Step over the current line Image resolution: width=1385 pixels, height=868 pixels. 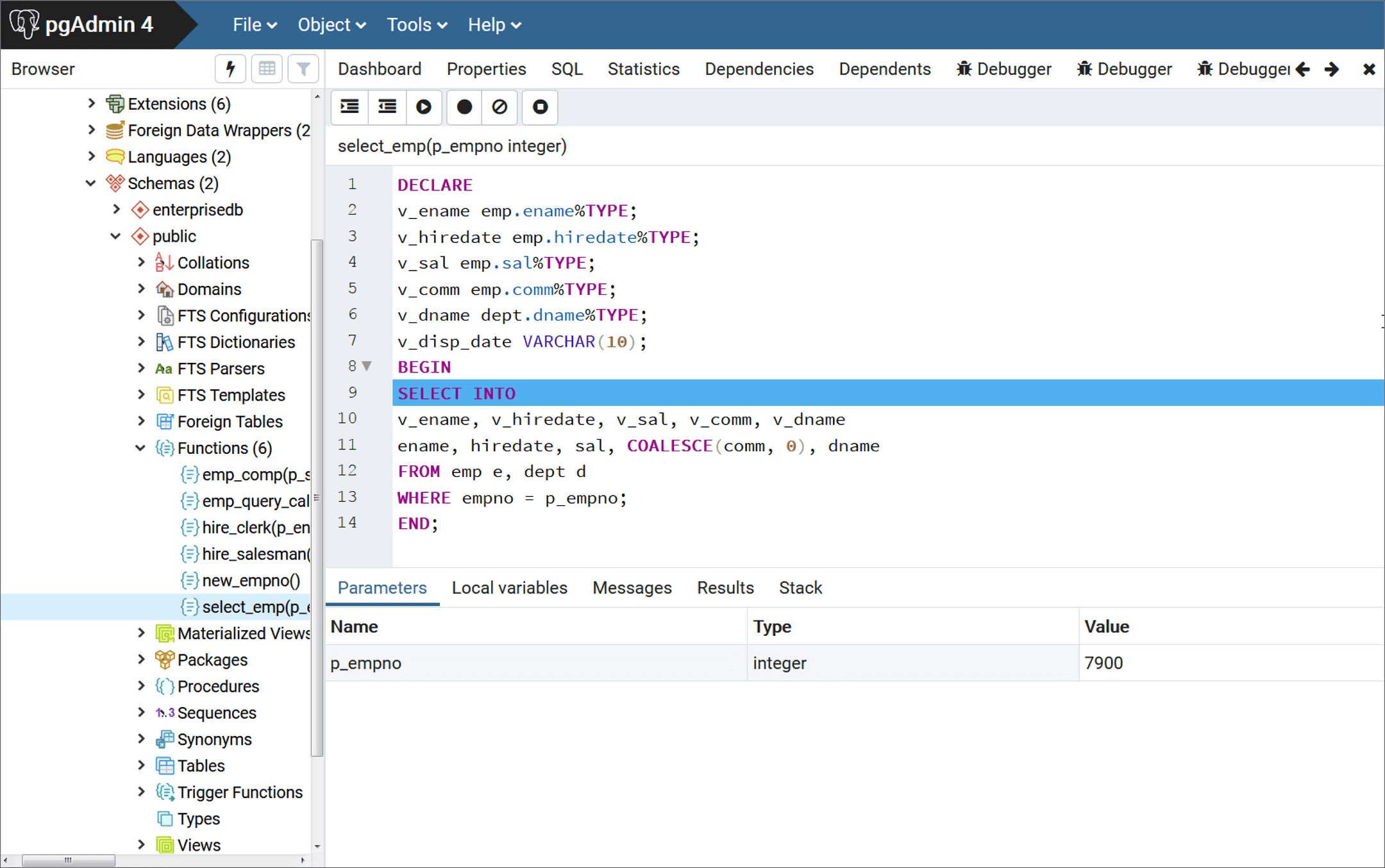(386, 107)
